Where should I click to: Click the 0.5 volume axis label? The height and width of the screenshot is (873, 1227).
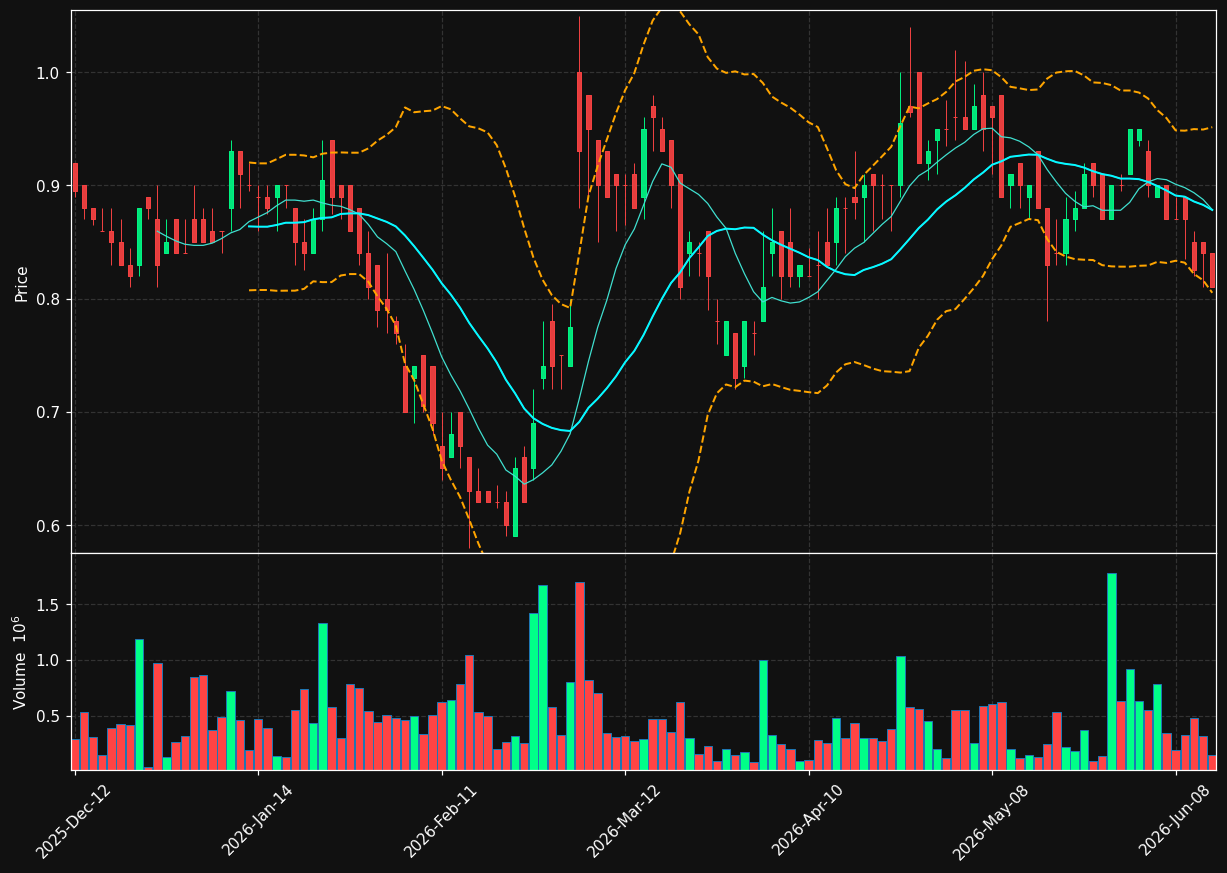pyautogui.click(x=50, y=716)
